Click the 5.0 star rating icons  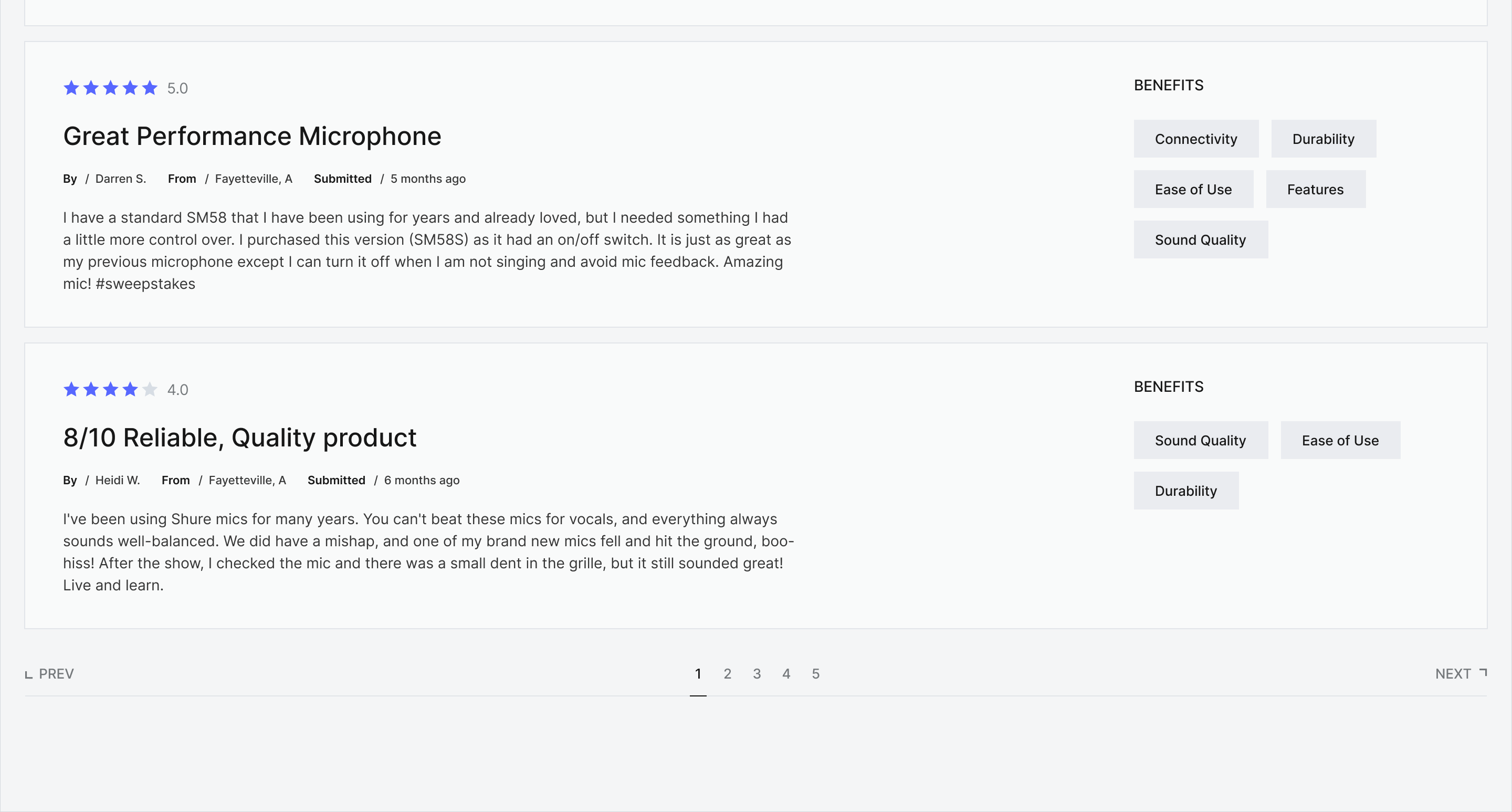click(x=110, y=88)
